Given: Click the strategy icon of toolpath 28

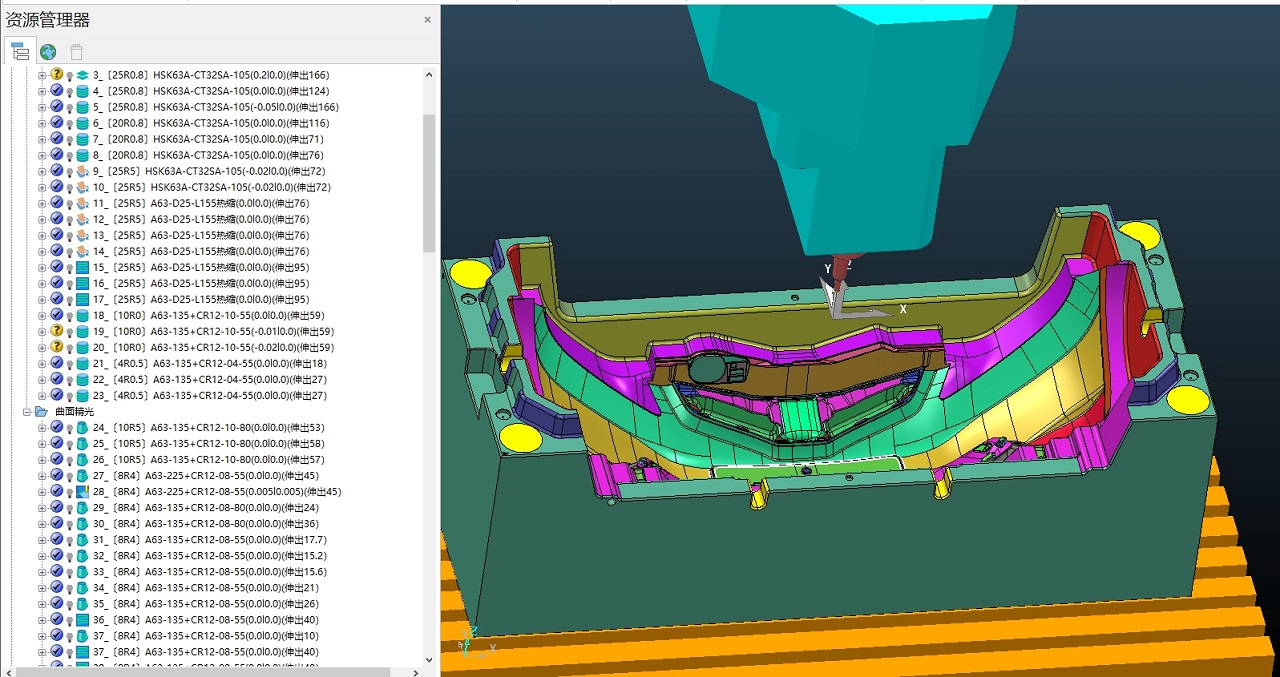Looking at the screenshot, I should [82, 492].
